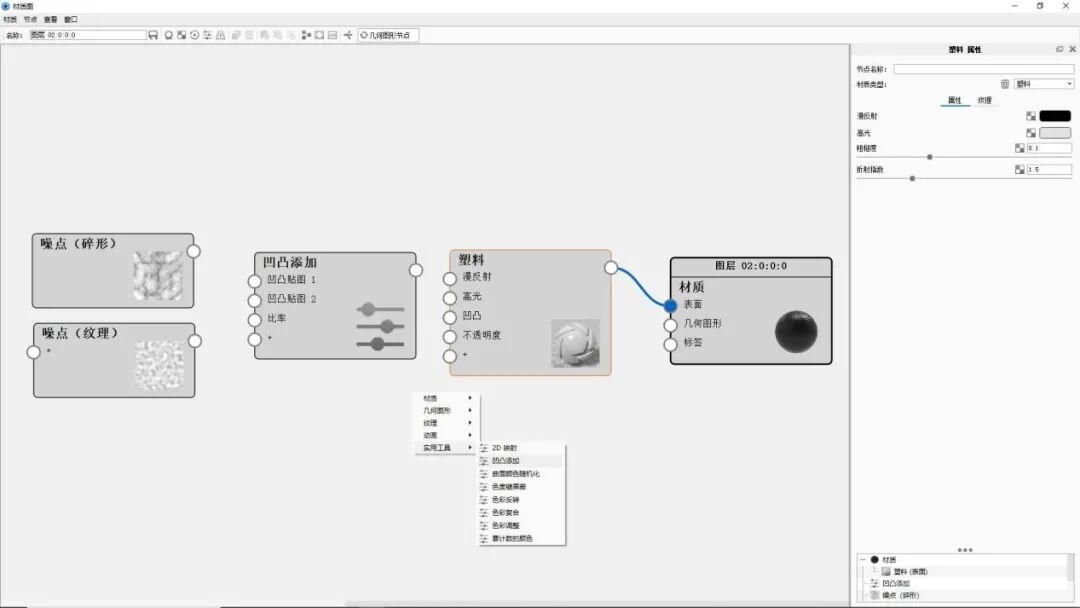Click the texture icon next to the 漫反射 swatch
Image resolution: width=1080 pixels, height=608 pixels.
[x=1031, y=116]
